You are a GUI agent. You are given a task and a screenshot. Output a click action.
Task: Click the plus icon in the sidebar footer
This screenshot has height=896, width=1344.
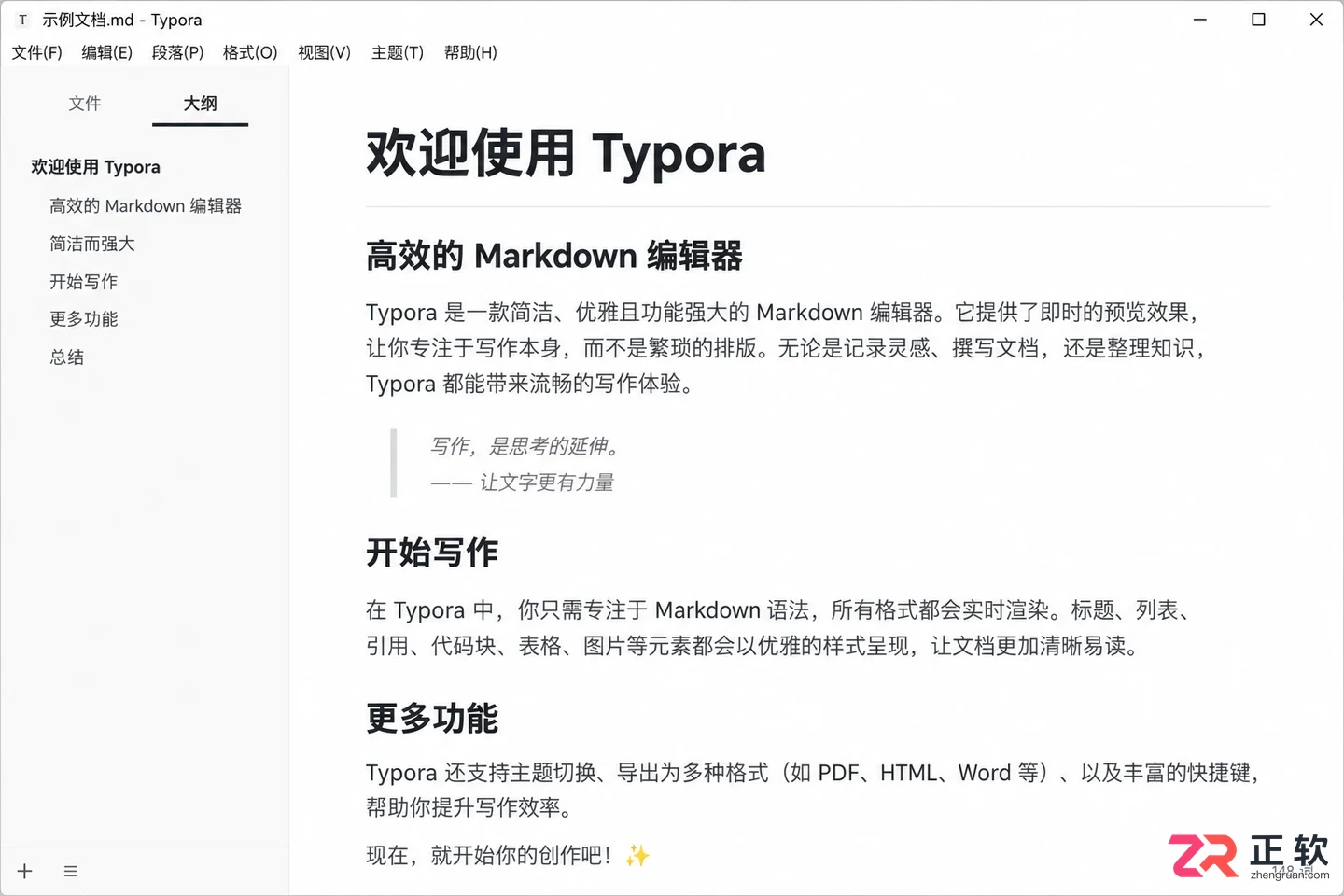click(x=25, y=871)
